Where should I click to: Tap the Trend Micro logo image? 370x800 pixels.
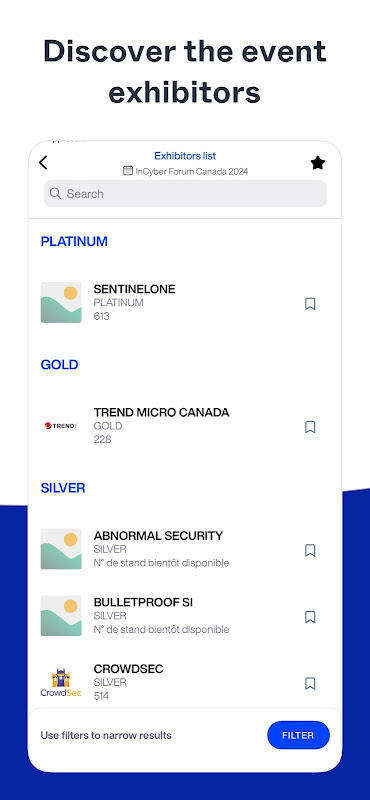tap(61, 426)
